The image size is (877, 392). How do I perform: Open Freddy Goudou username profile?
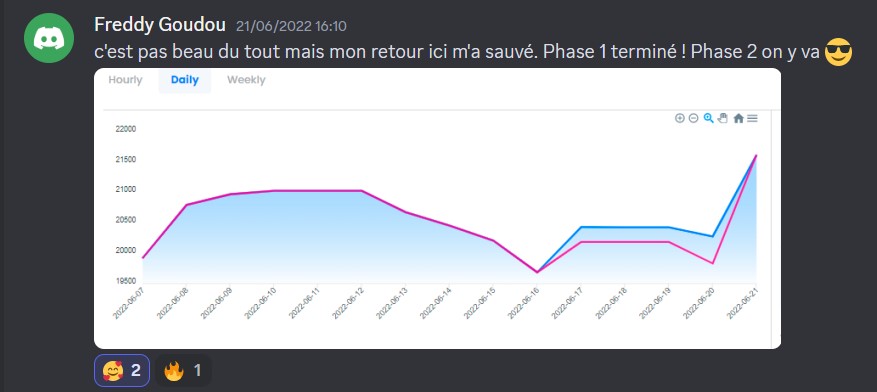click(x=160, y=25)
